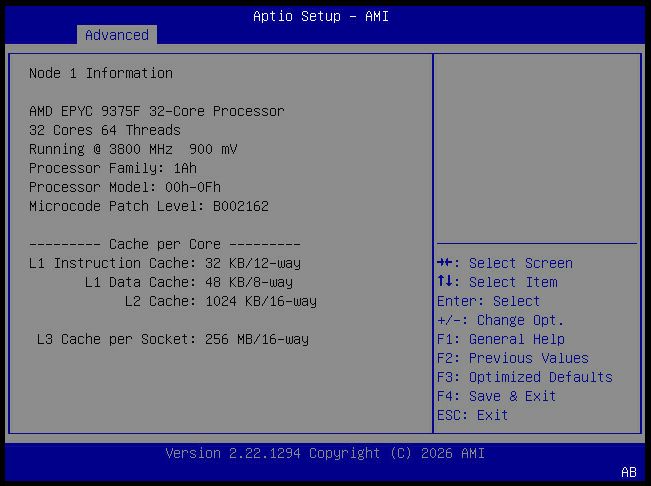The width and height of the screenshot is (651, 486).
Task: Click F2: Previous Values hint
Action: [x=513, y=358]
